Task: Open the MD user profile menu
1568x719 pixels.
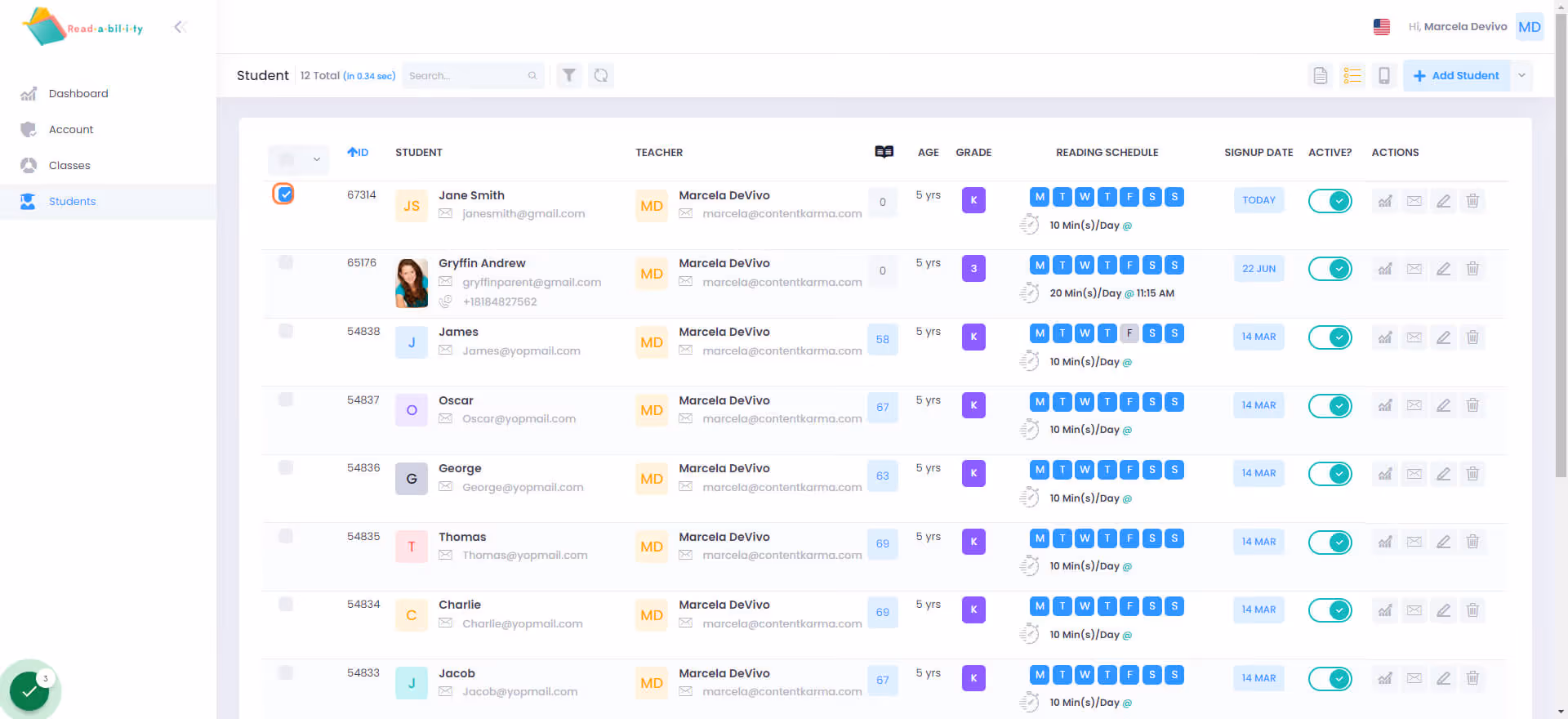Action: point(1530,27)
